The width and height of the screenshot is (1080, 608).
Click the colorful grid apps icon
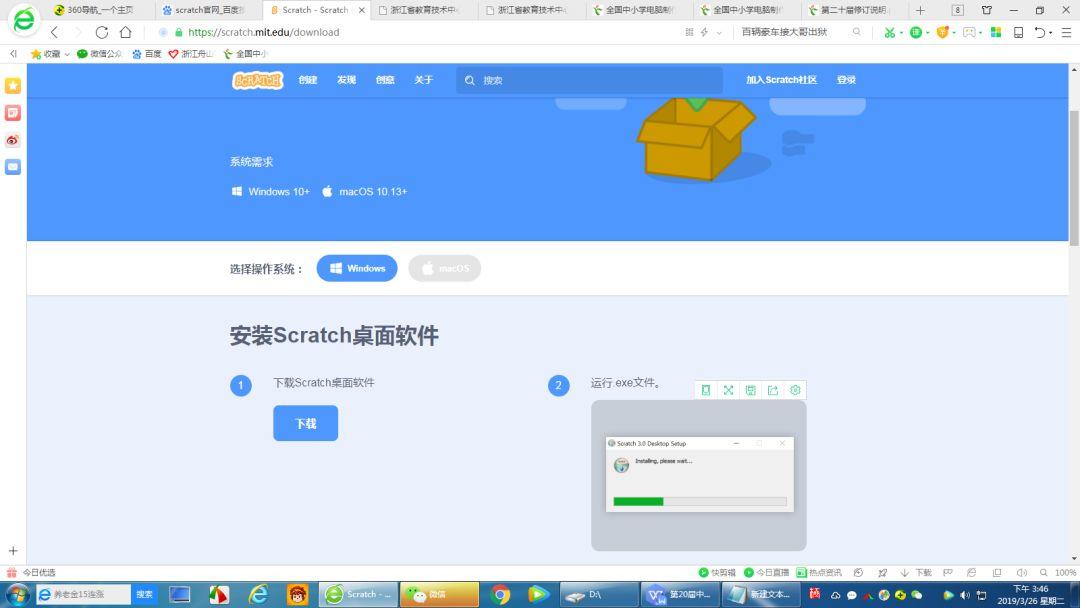[x=996, y=32]
